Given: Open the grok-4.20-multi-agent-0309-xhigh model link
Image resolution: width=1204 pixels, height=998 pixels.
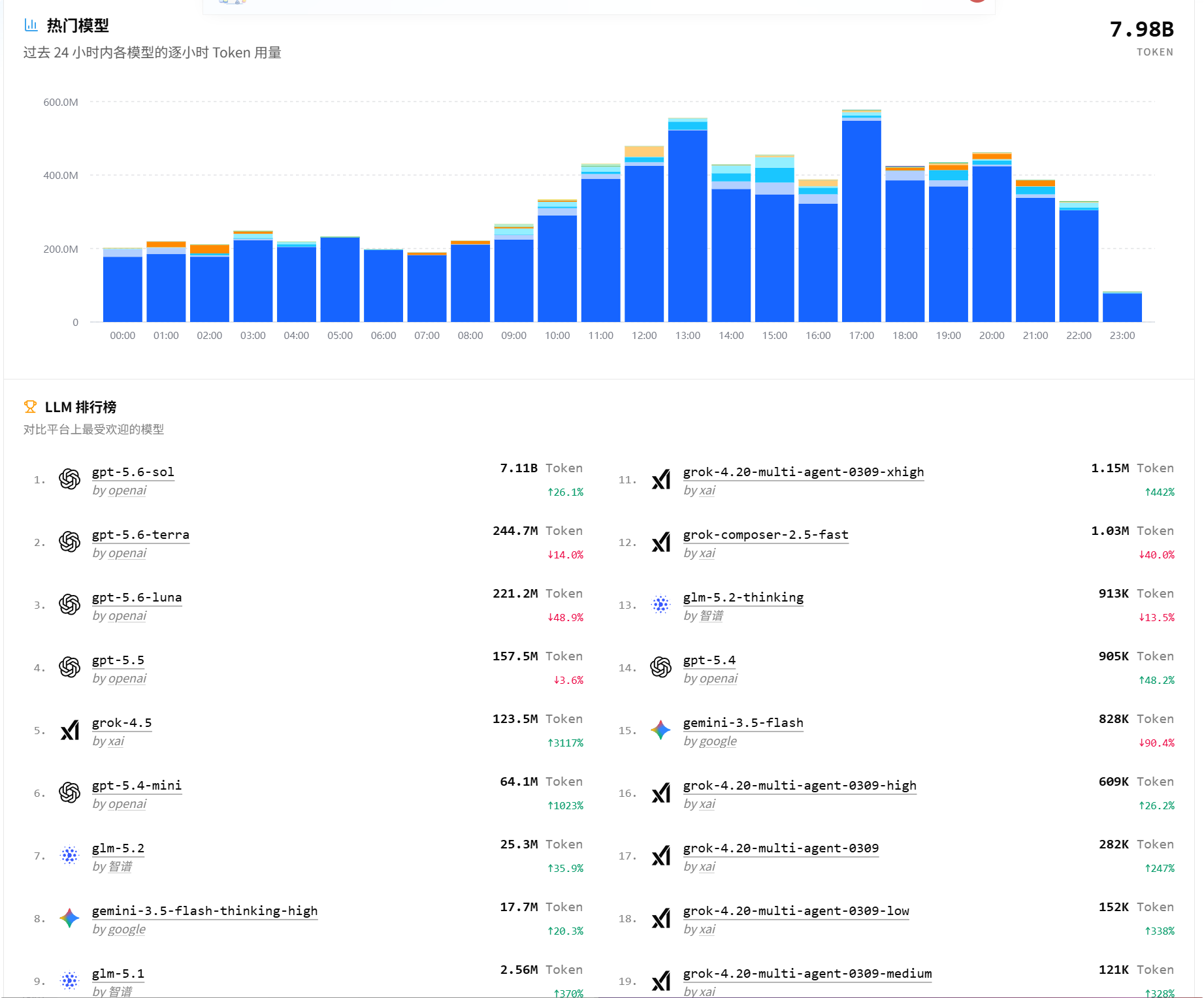Looking at the screenshot, I should coord(804,472).
